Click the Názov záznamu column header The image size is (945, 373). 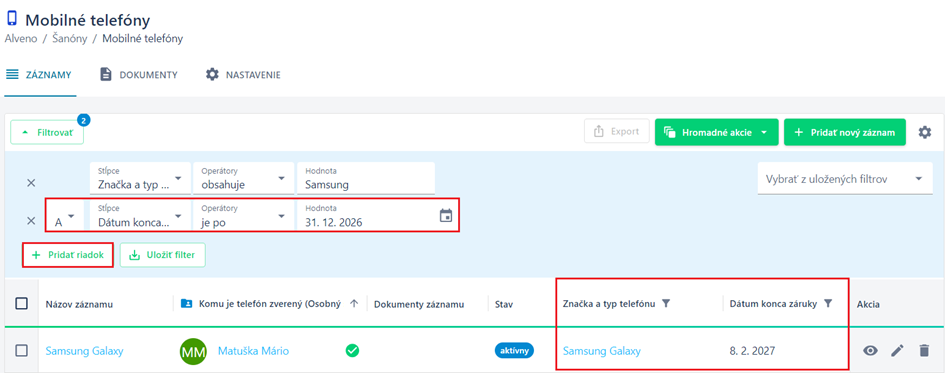(x=79, y=304)
